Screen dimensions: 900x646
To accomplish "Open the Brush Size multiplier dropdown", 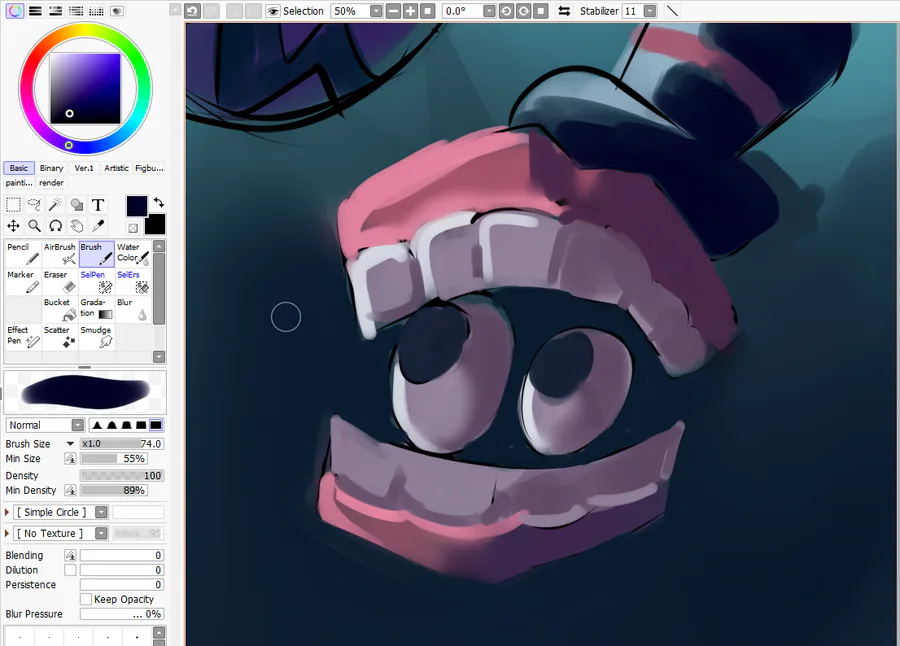I will tap(70, 443).
